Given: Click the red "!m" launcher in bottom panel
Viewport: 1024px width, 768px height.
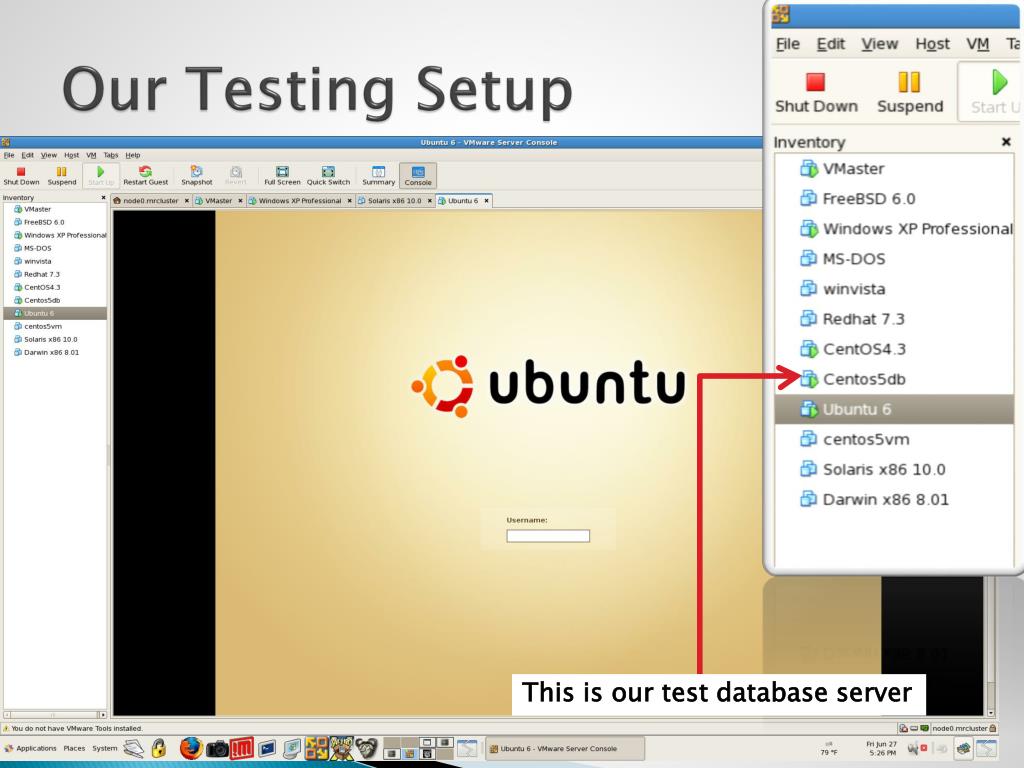Looking at the screenshot, I should [x=241, y=748].
